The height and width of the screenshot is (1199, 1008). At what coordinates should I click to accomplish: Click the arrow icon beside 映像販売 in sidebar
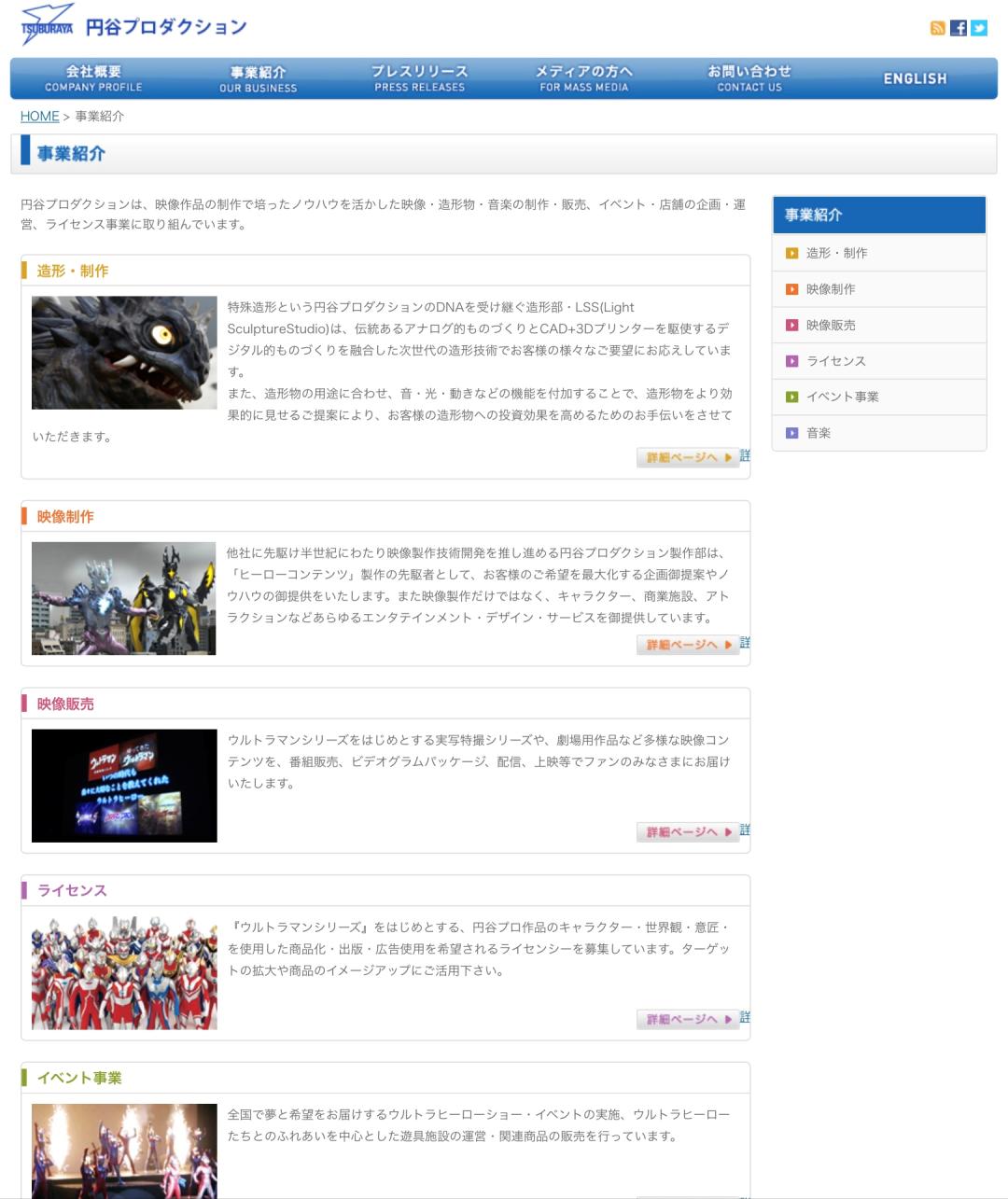792,325
